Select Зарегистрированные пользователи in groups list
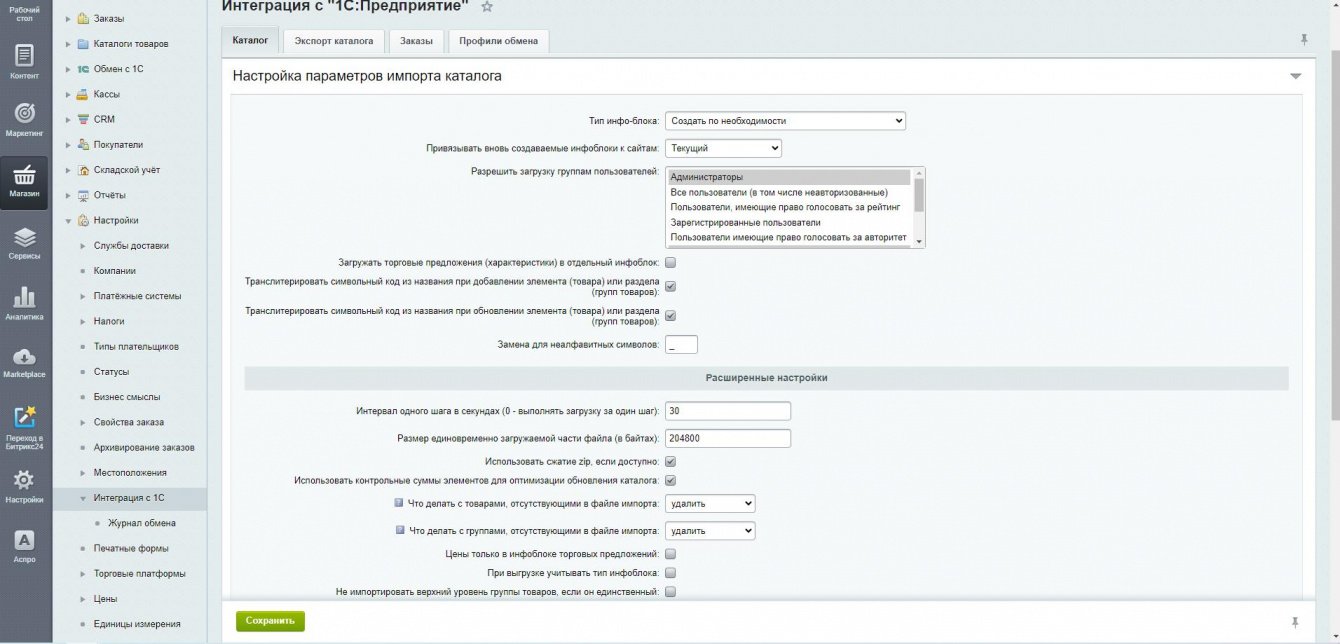 click(x=790, y=222)
